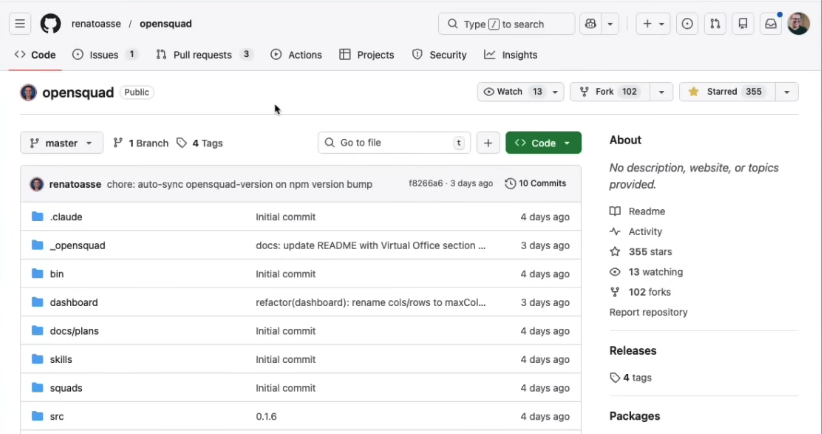Viewport: 822px width, 434px height.
Task: Switch to the Actions tab
Action: (x=296, y=55)
